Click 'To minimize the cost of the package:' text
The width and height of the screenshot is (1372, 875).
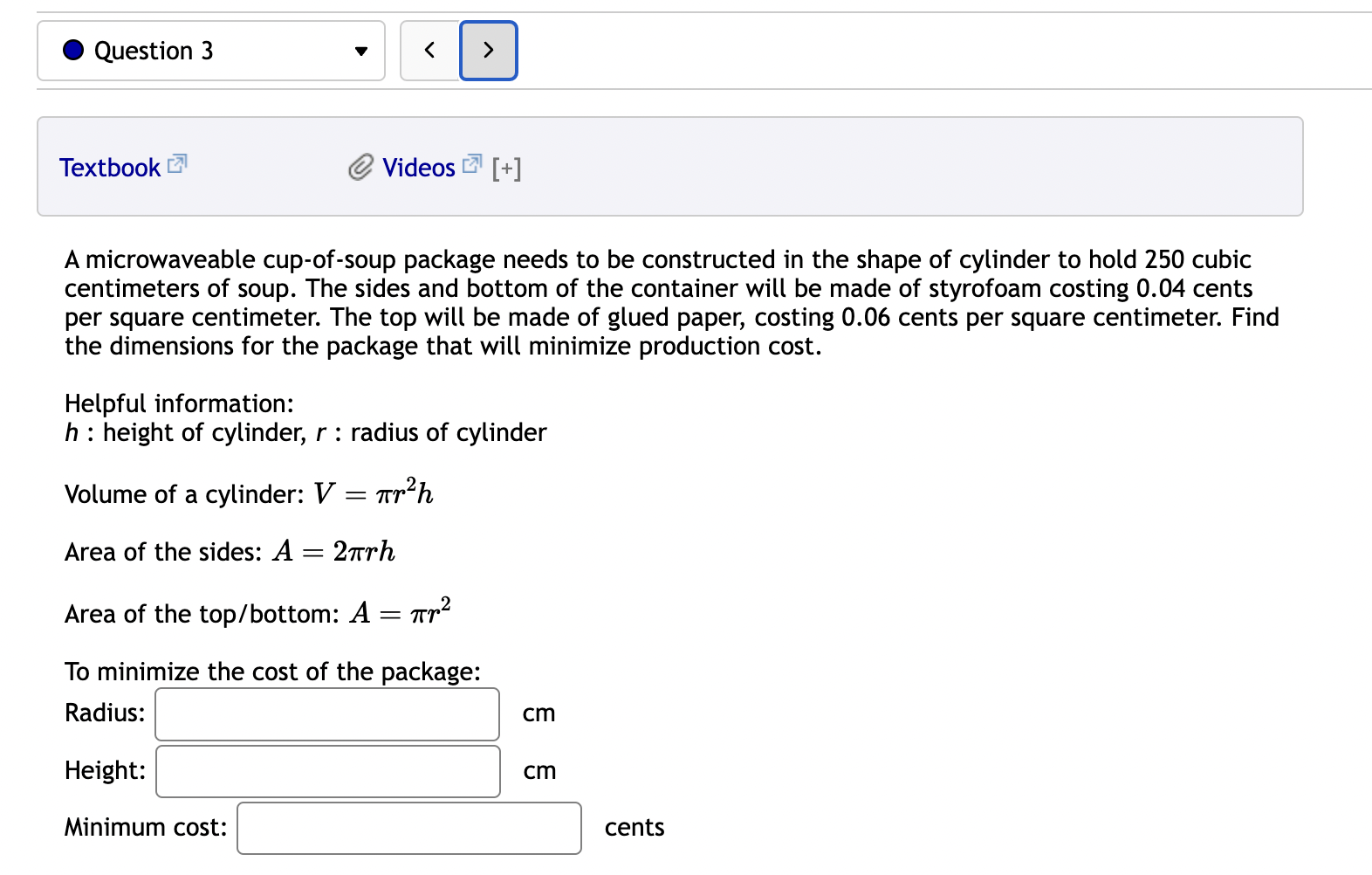point(272,672)
